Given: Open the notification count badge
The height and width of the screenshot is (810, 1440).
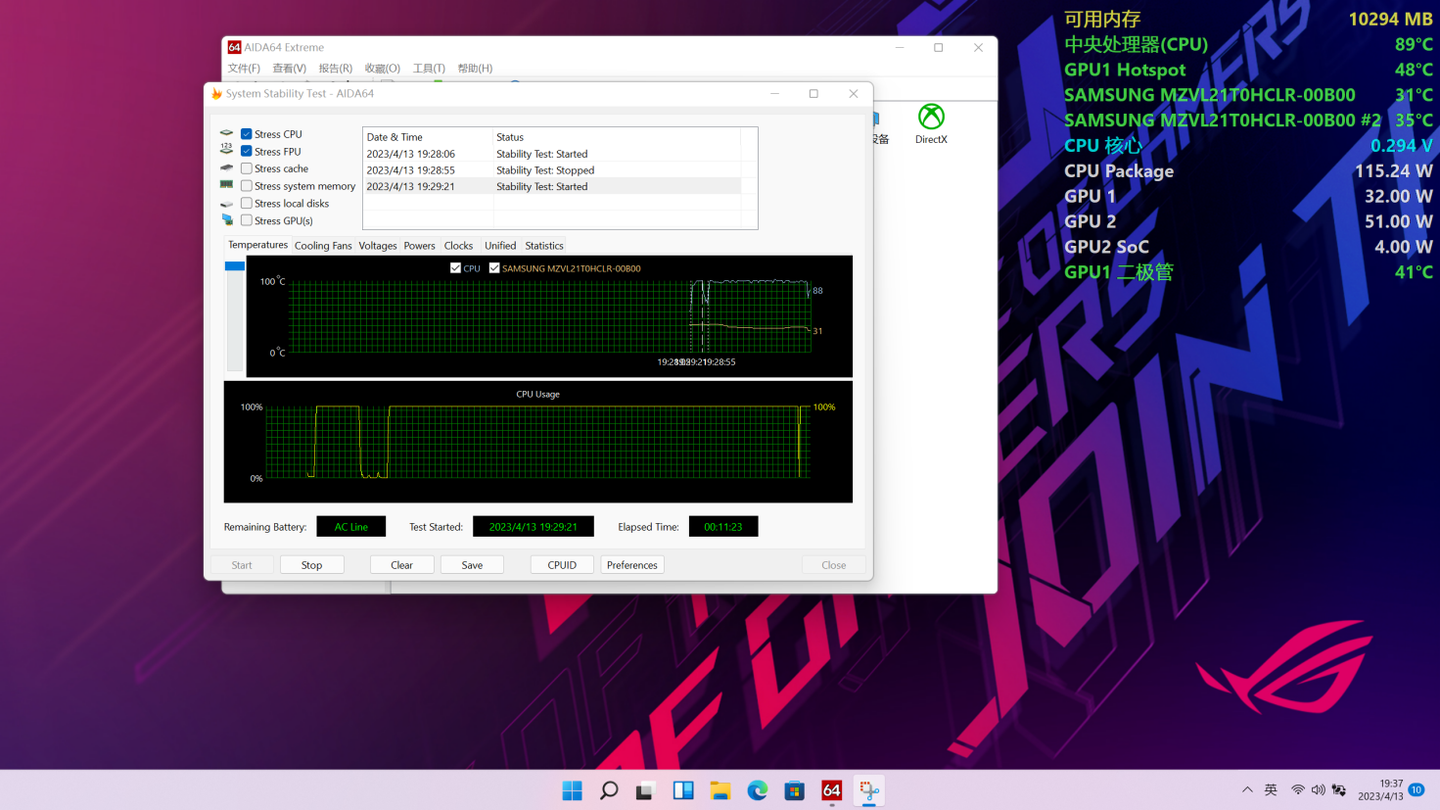Looking at the screenshot, I should [1416, 790].
